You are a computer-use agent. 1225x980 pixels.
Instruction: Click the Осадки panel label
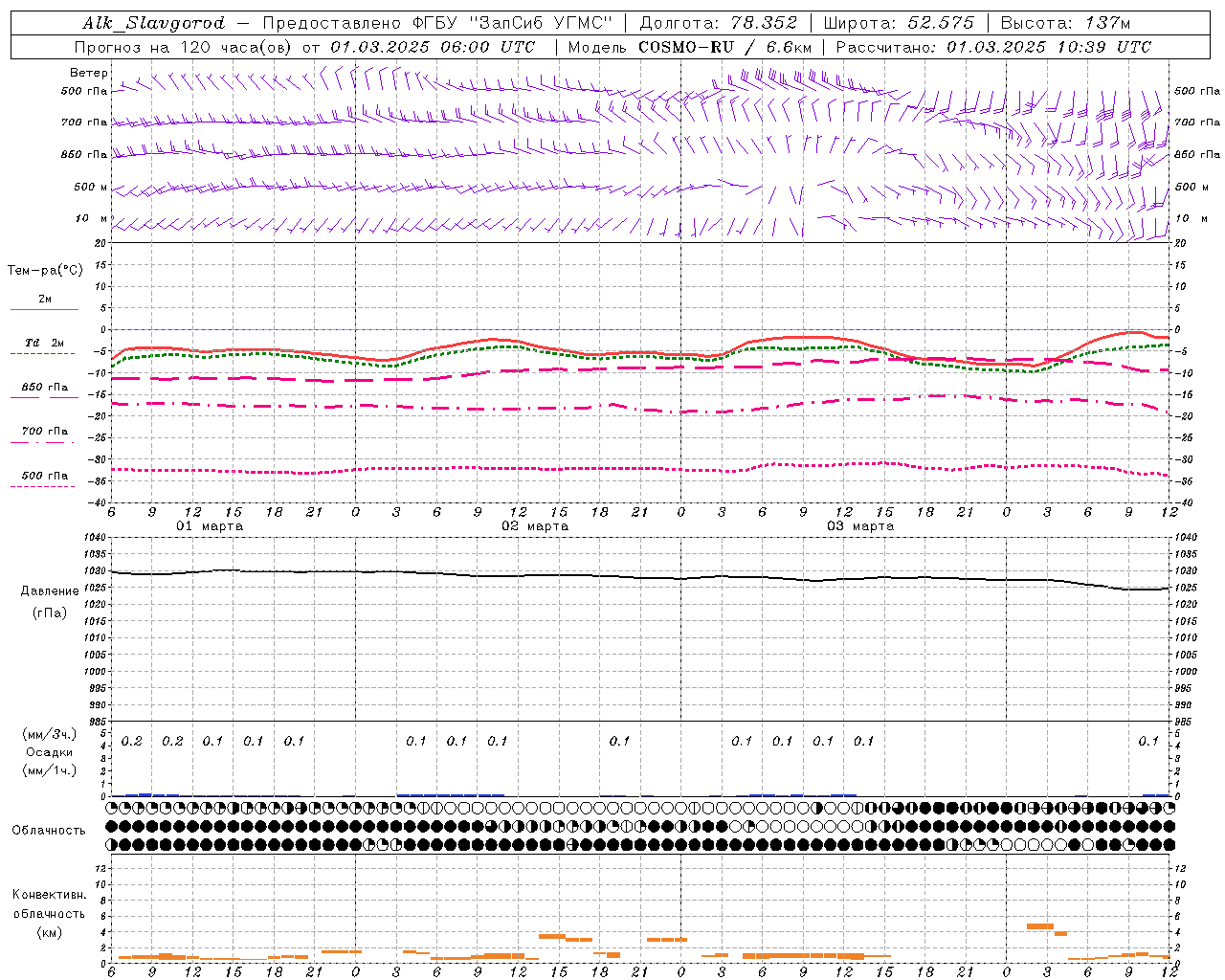pos(50,752)
